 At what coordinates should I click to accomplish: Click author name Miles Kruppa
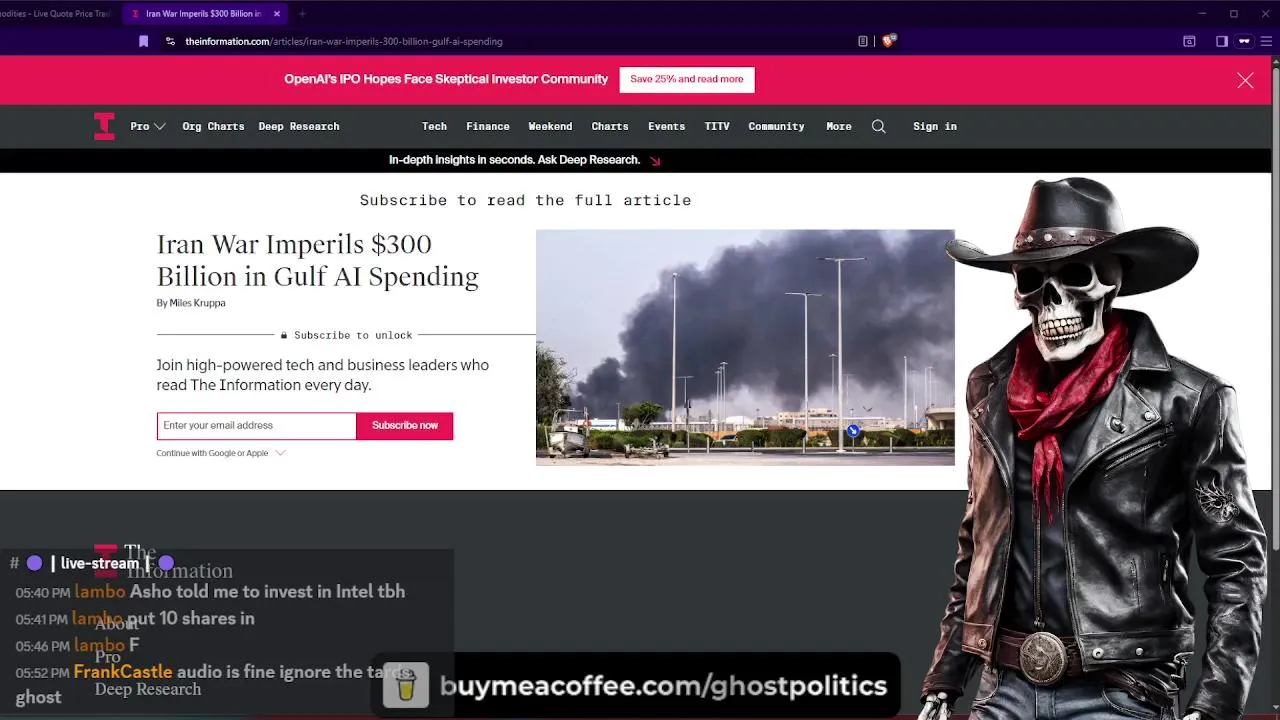point(197,303)
